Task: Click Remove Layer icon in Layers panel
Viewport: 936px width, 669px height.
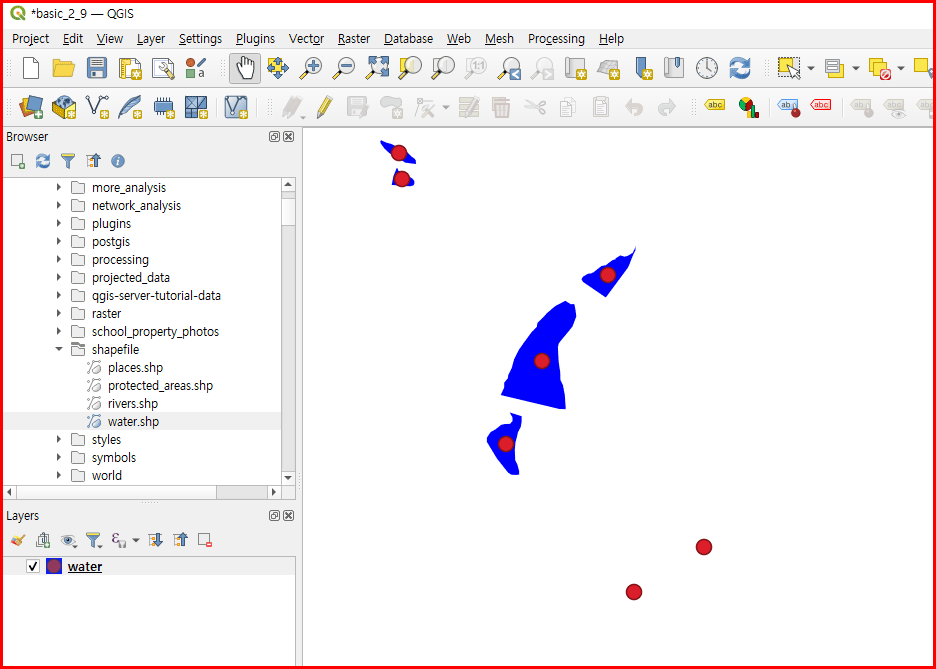Action: click(205, 540)
